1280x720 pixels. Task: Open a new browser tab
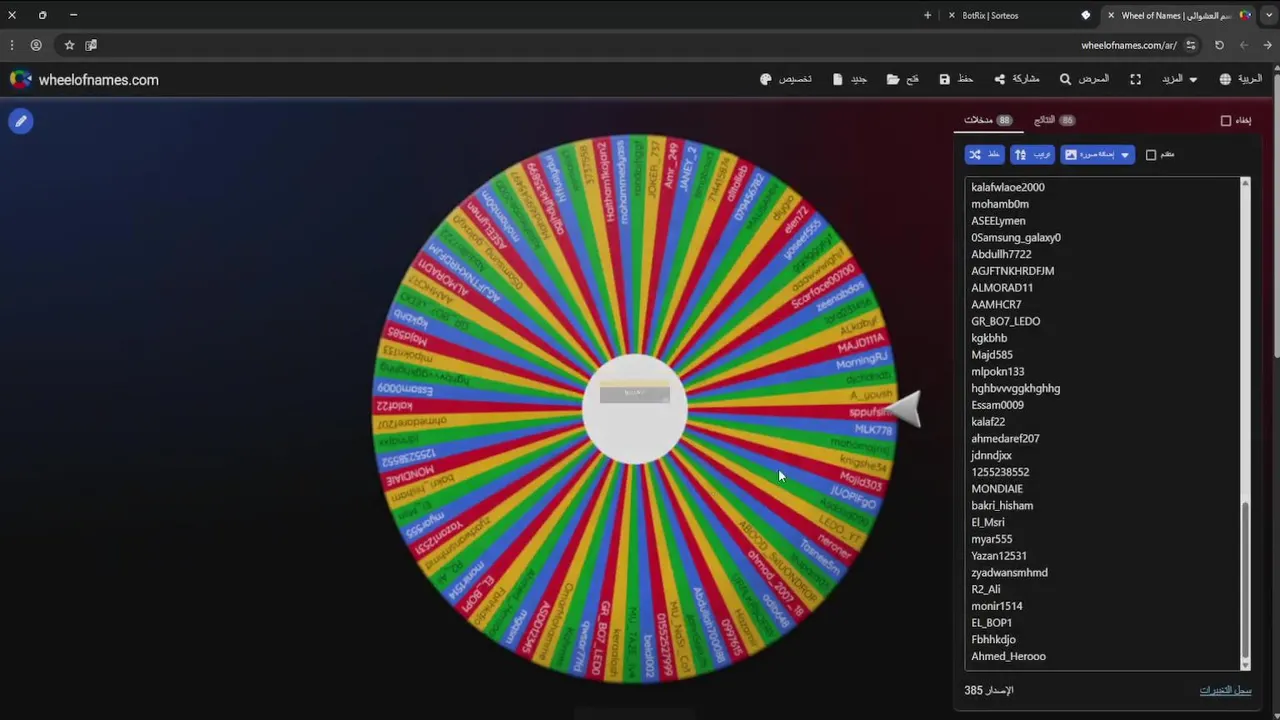(x=927, y=15)
